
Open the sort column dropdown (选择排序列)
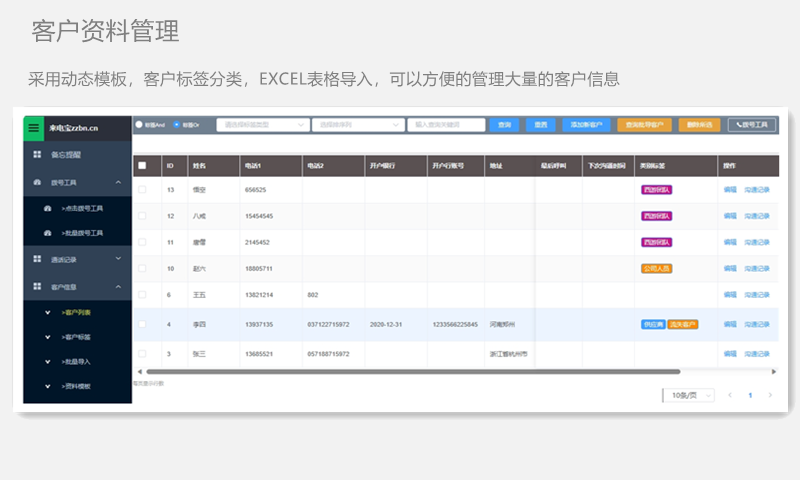pyautogui.click(x=359, y=125)
